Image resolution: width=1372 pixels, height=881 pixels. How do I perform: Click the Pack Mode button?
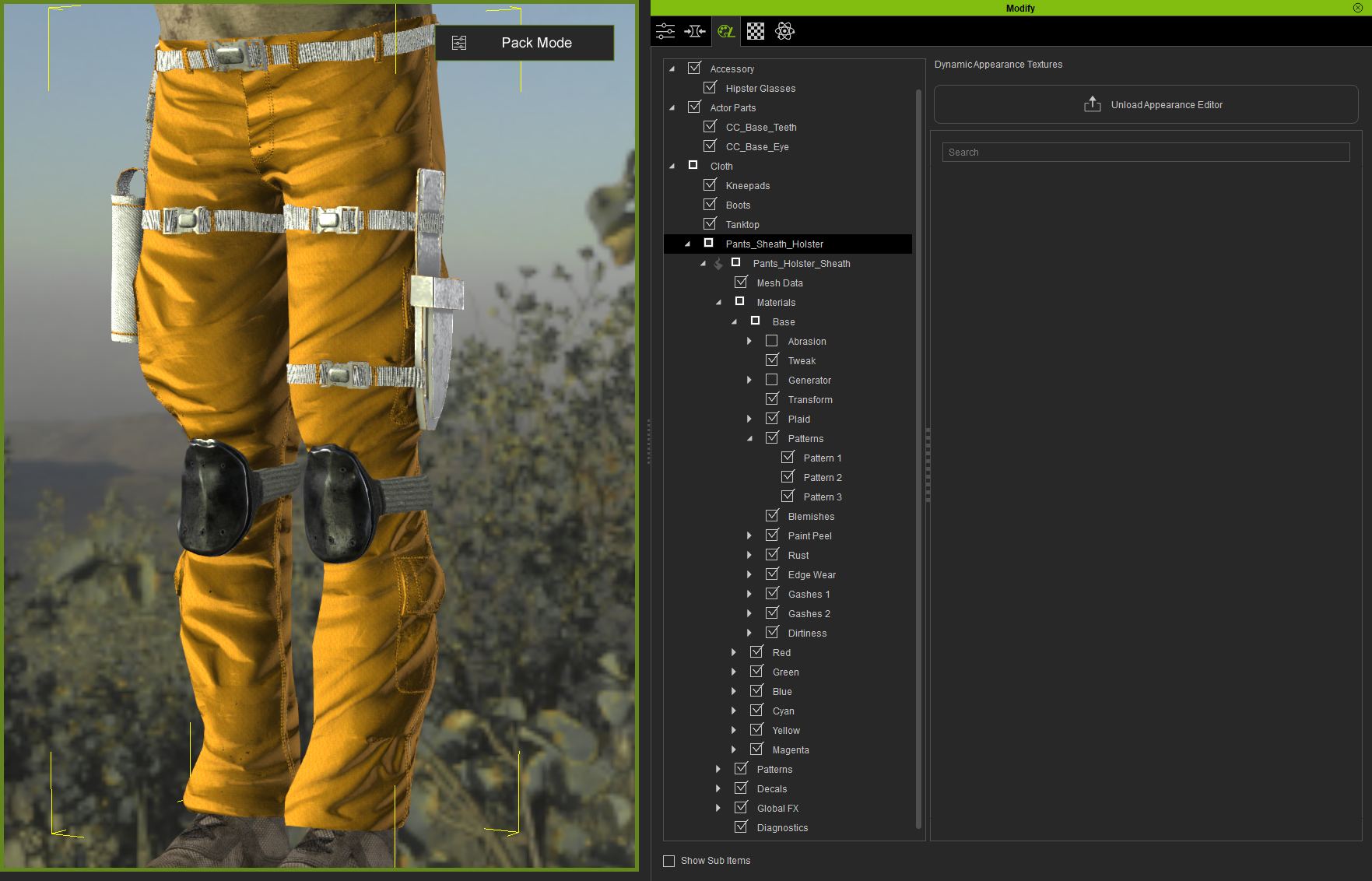coord(525,43)
